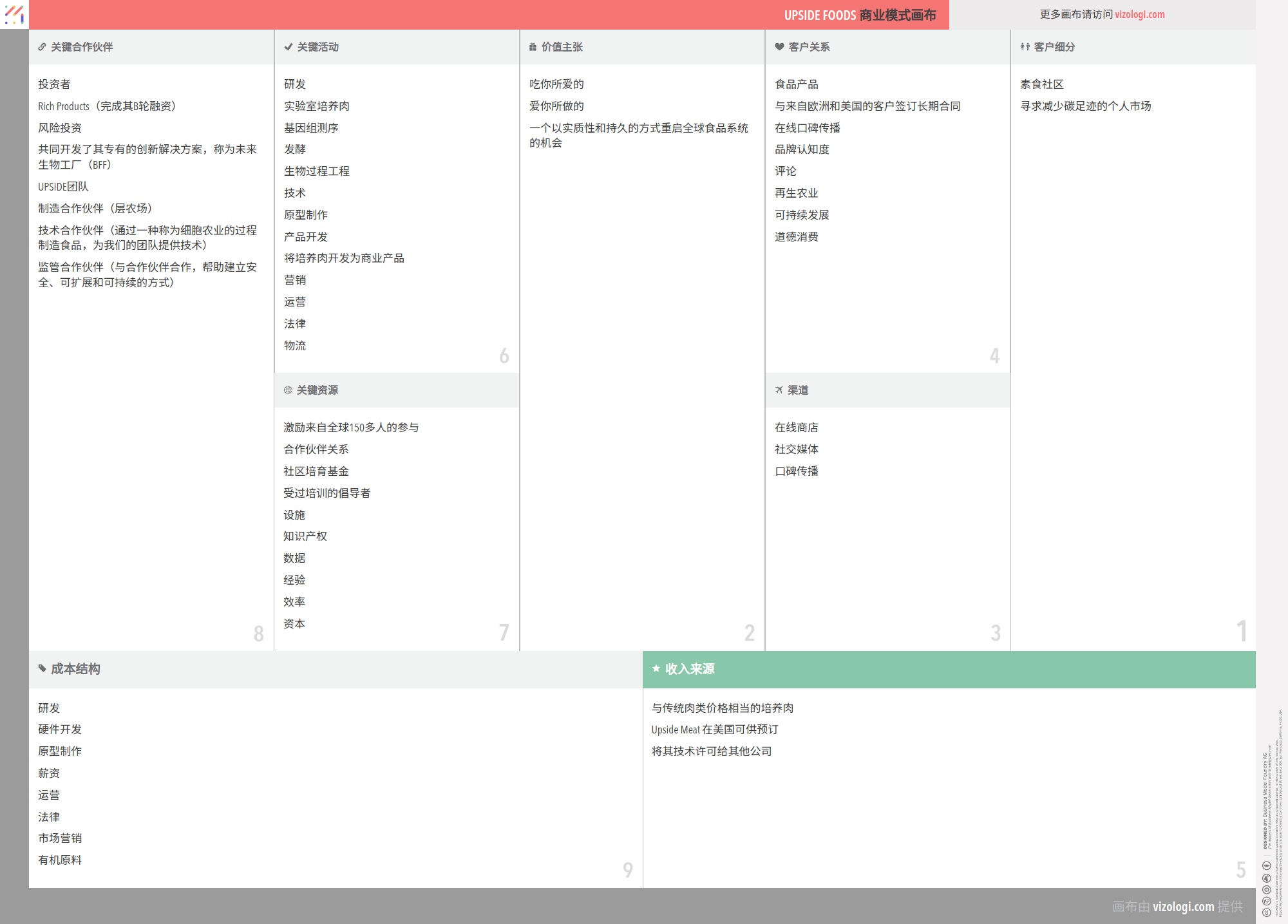Click the gift icon beside 价值主张
Image resolution: width=1288 pixels, height=924 pixels.
point(533,47)
